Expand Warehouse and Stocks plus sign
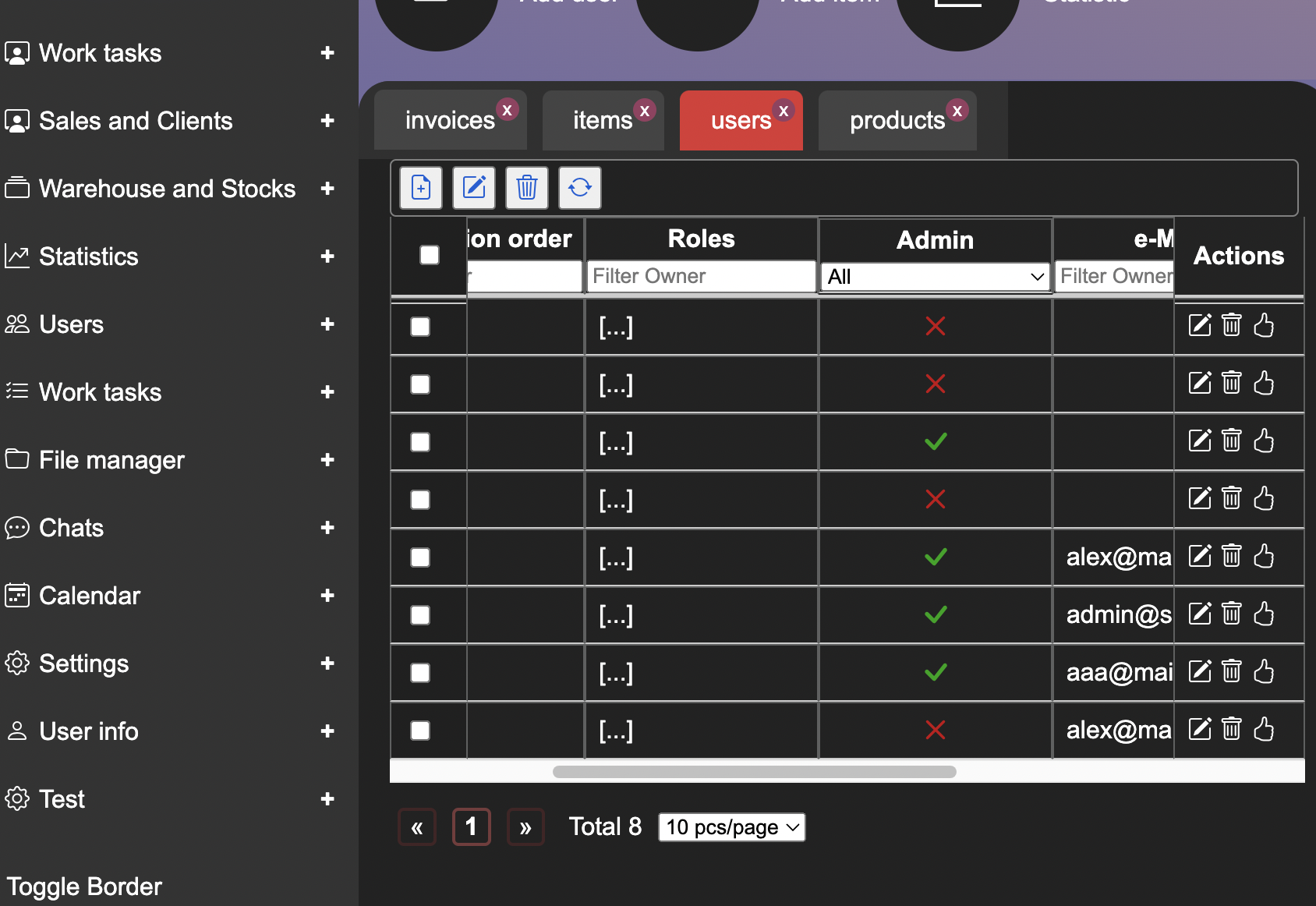The image size is (1316, 906). tap(327, 189)
